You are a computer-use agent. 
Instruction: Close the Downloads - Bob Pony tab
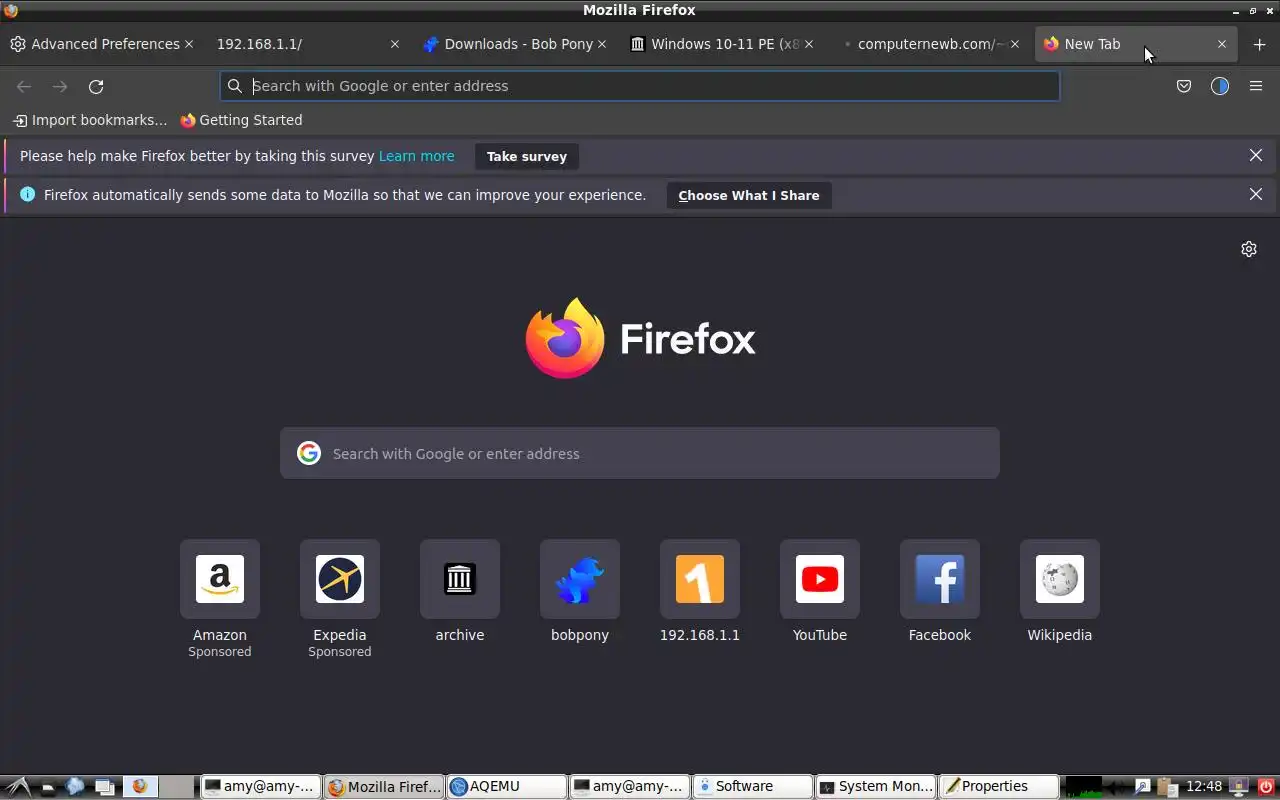click(x=602, y=44)
